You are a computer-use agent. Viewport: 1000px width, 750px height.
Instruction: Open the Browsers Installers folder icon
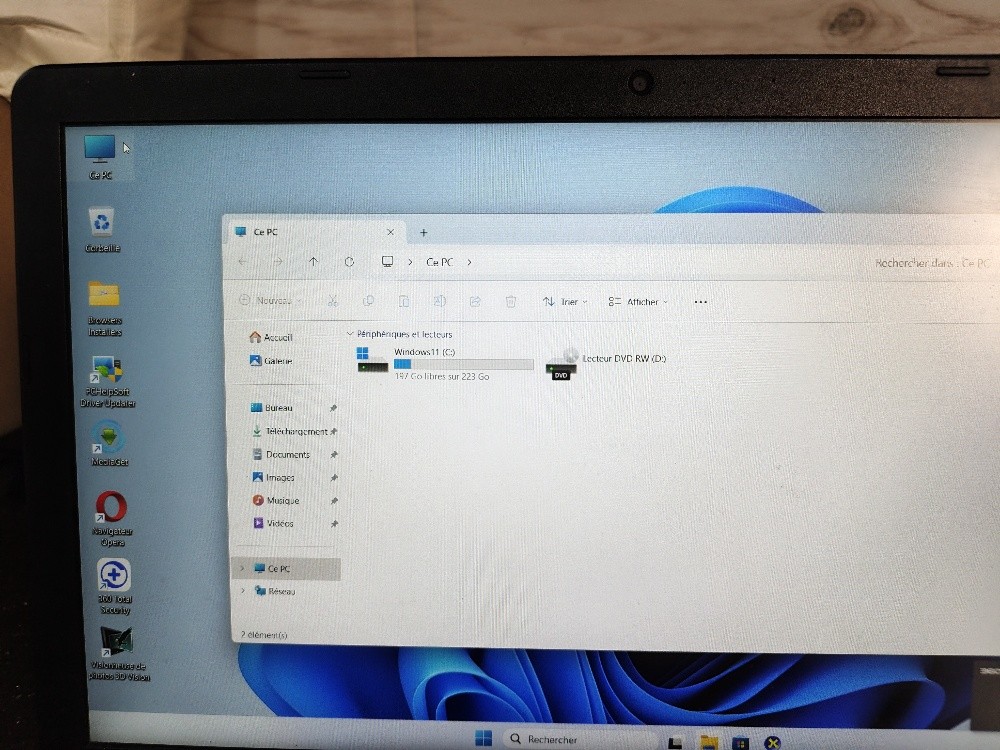point(105,309)
